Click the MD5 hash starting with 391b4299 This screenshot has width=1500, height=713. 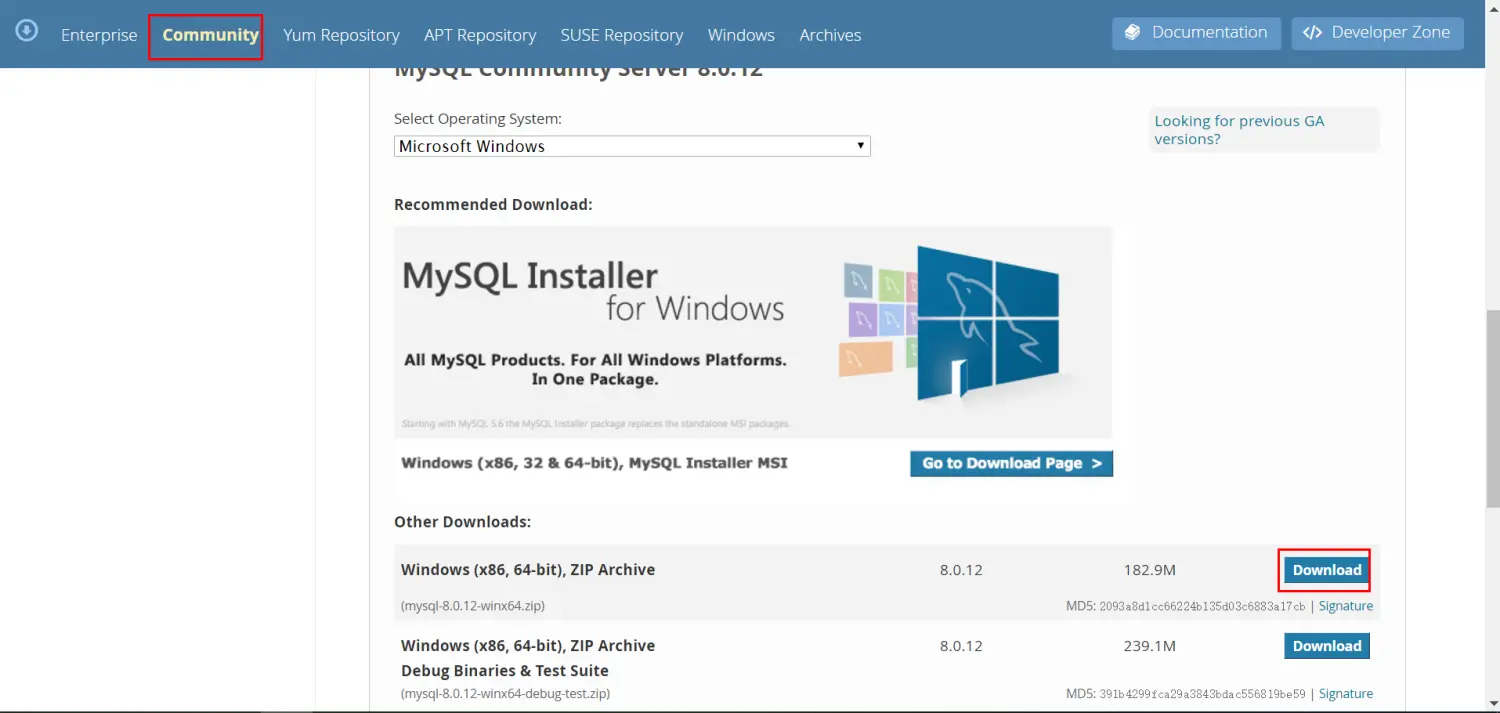1203,694
